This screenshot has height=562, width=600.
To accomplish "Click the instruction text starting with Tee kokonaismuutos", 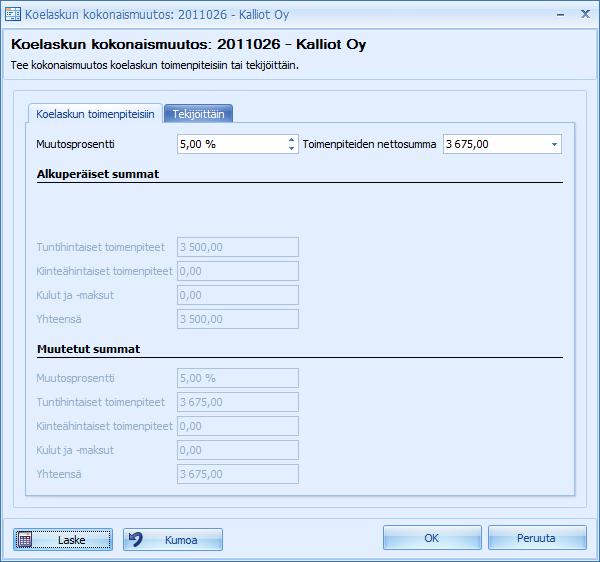I will tap(155, 65).
